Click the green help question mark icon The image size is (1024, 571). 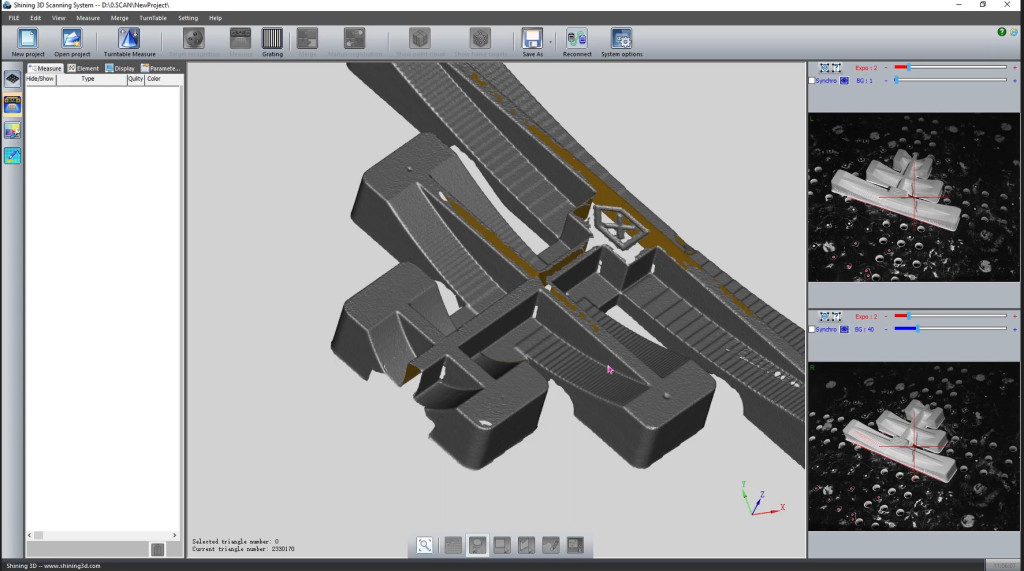(x=1002, y=32)
